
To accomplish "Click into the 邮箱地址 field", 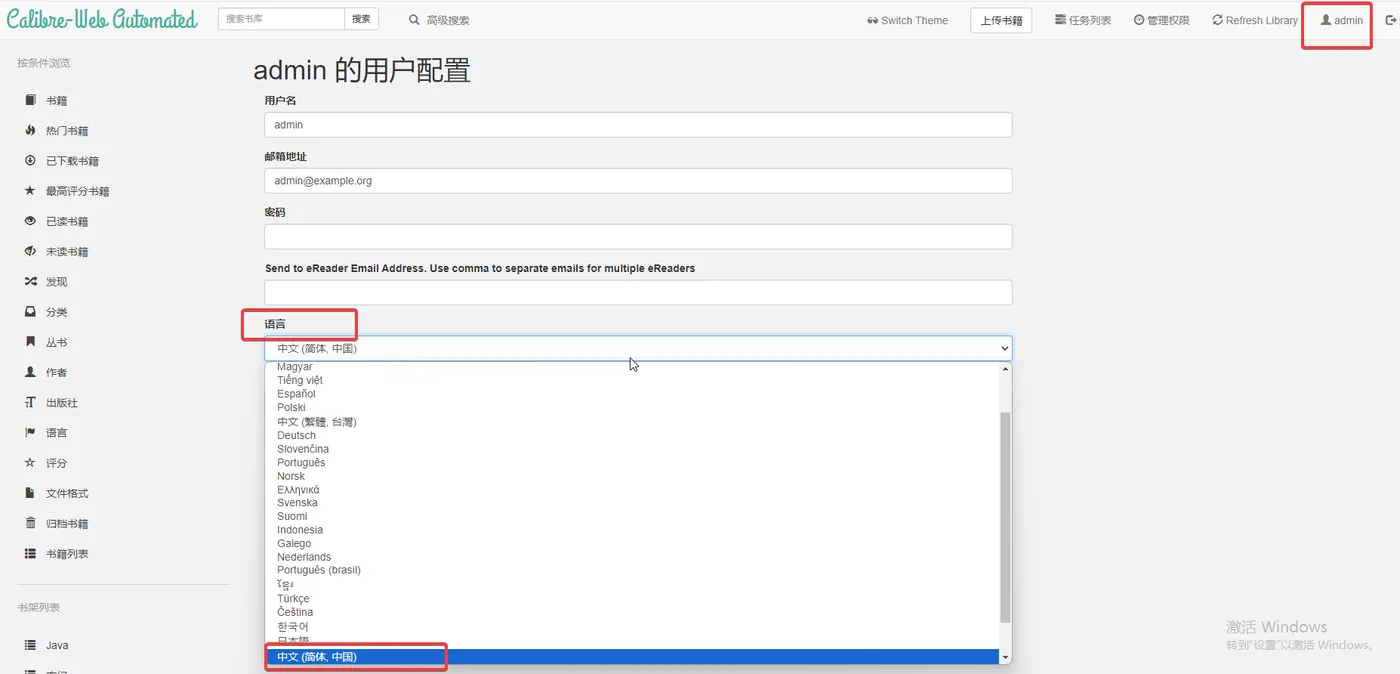I will [638, 181].
